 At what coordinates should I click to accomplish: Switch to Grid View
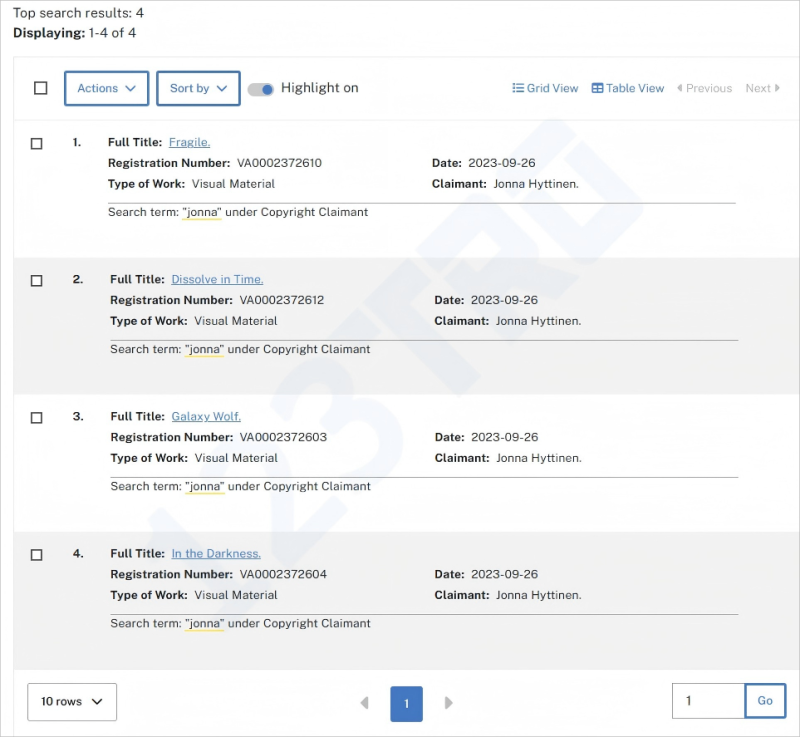click(545, 88)
